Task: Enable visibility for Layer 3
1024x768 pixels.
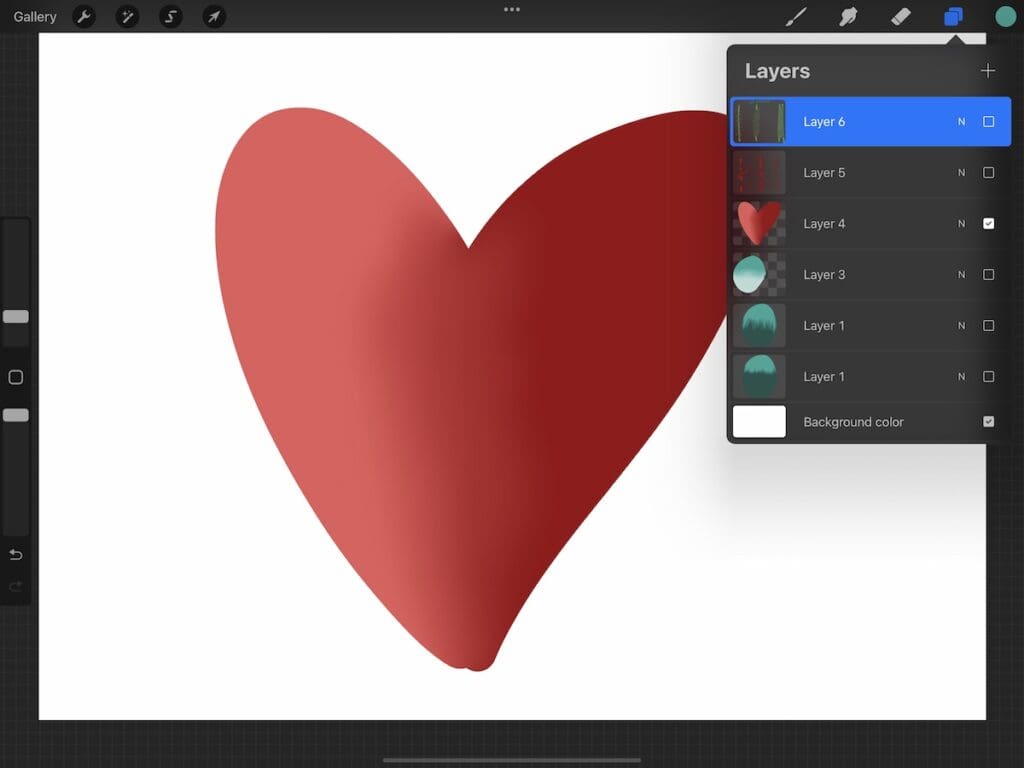Action: (988, 274)
